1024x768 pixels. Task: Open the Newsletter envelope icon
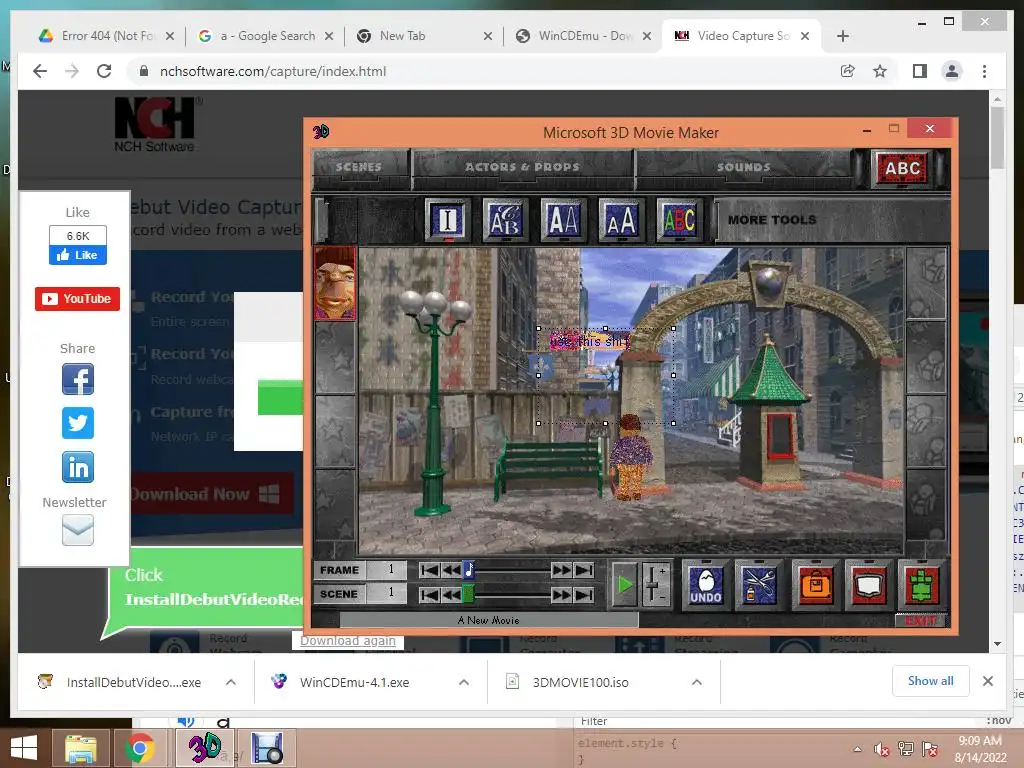tap(78, 530)
